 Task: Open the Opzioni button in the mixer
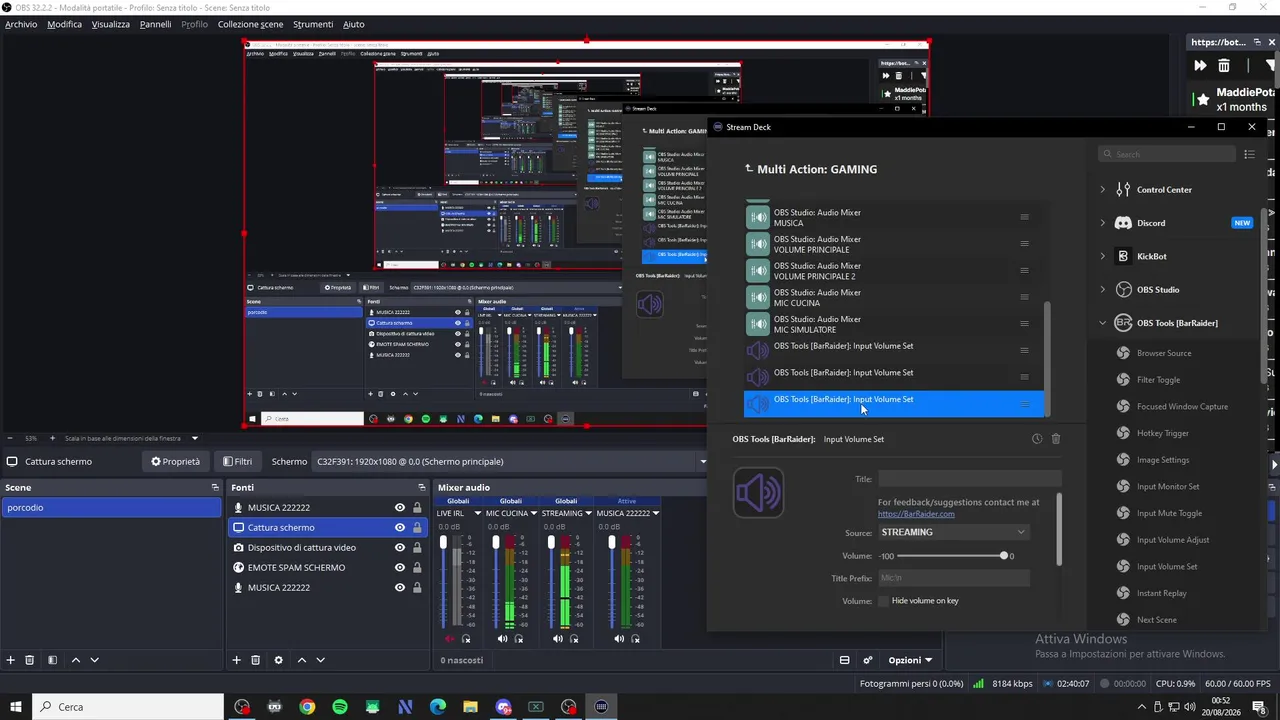pos(910,660)
